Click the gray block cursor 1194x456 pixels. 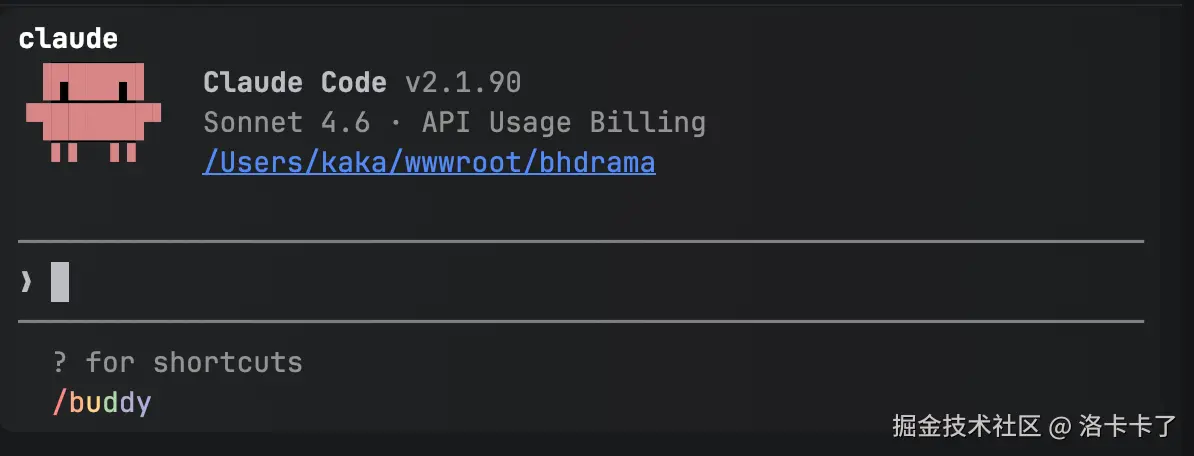pyautogui.click(x=60, y=282)
